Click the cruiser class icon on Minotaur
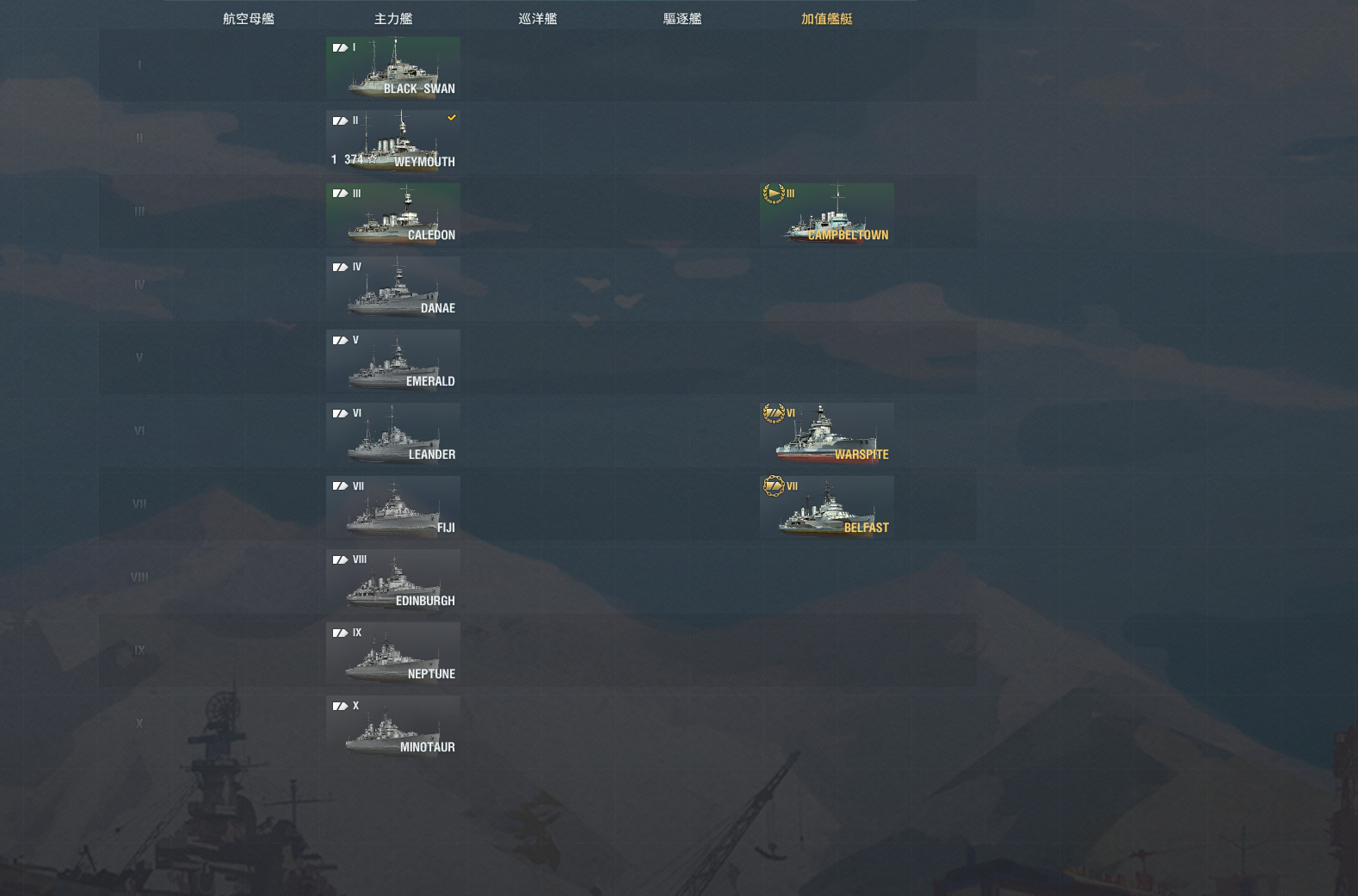Screen dimensions: 1358x896 341,706
